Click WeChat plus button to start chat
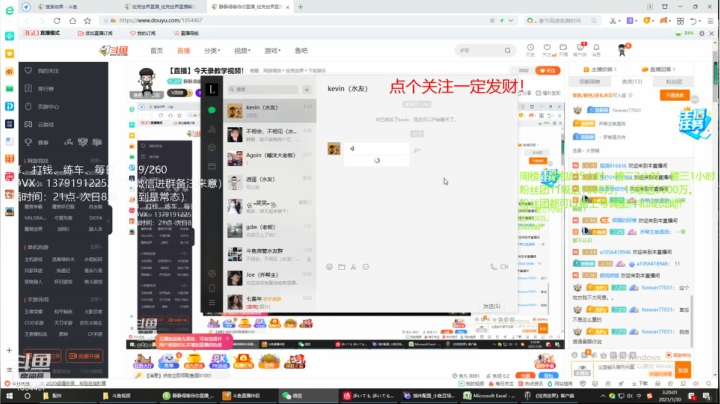 [307, 90]
